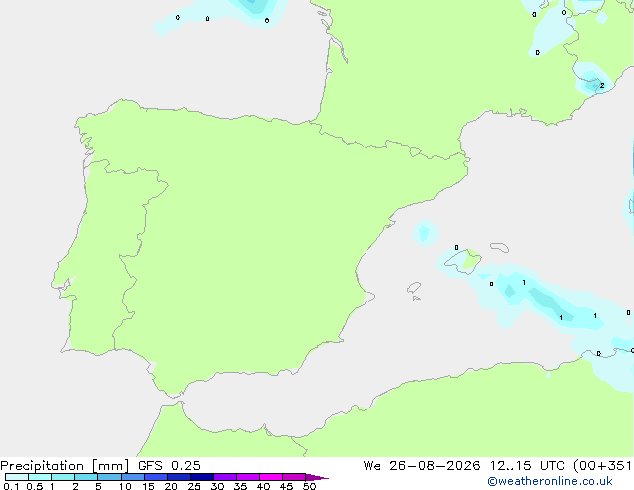Click the 5–10 mm legend swatch
This screenshot has width=634, height=490.
[x=110, y=477]
